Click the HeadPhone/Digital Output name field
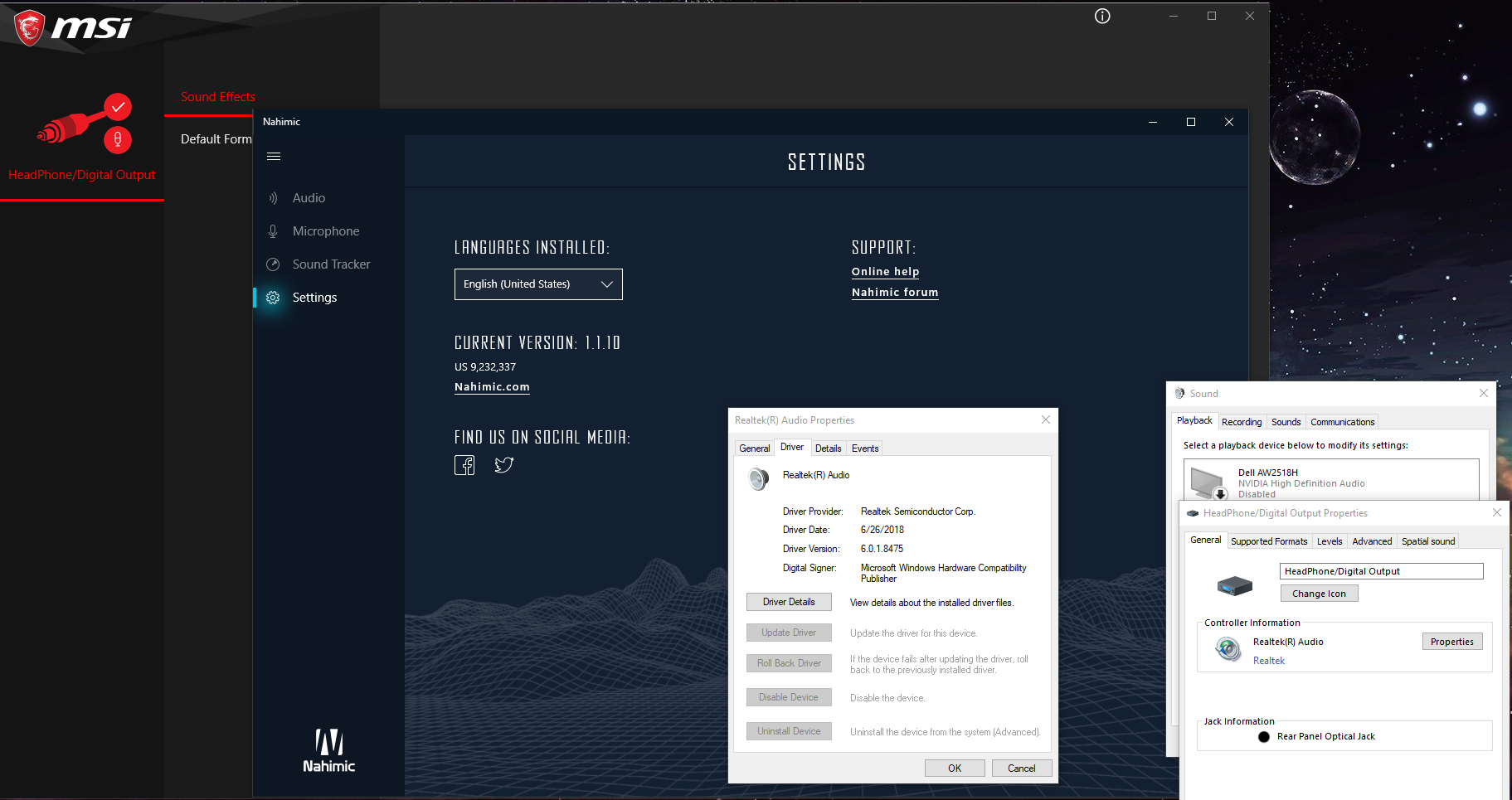This screenshot has width=1512, height=800. click(1381, 571)
